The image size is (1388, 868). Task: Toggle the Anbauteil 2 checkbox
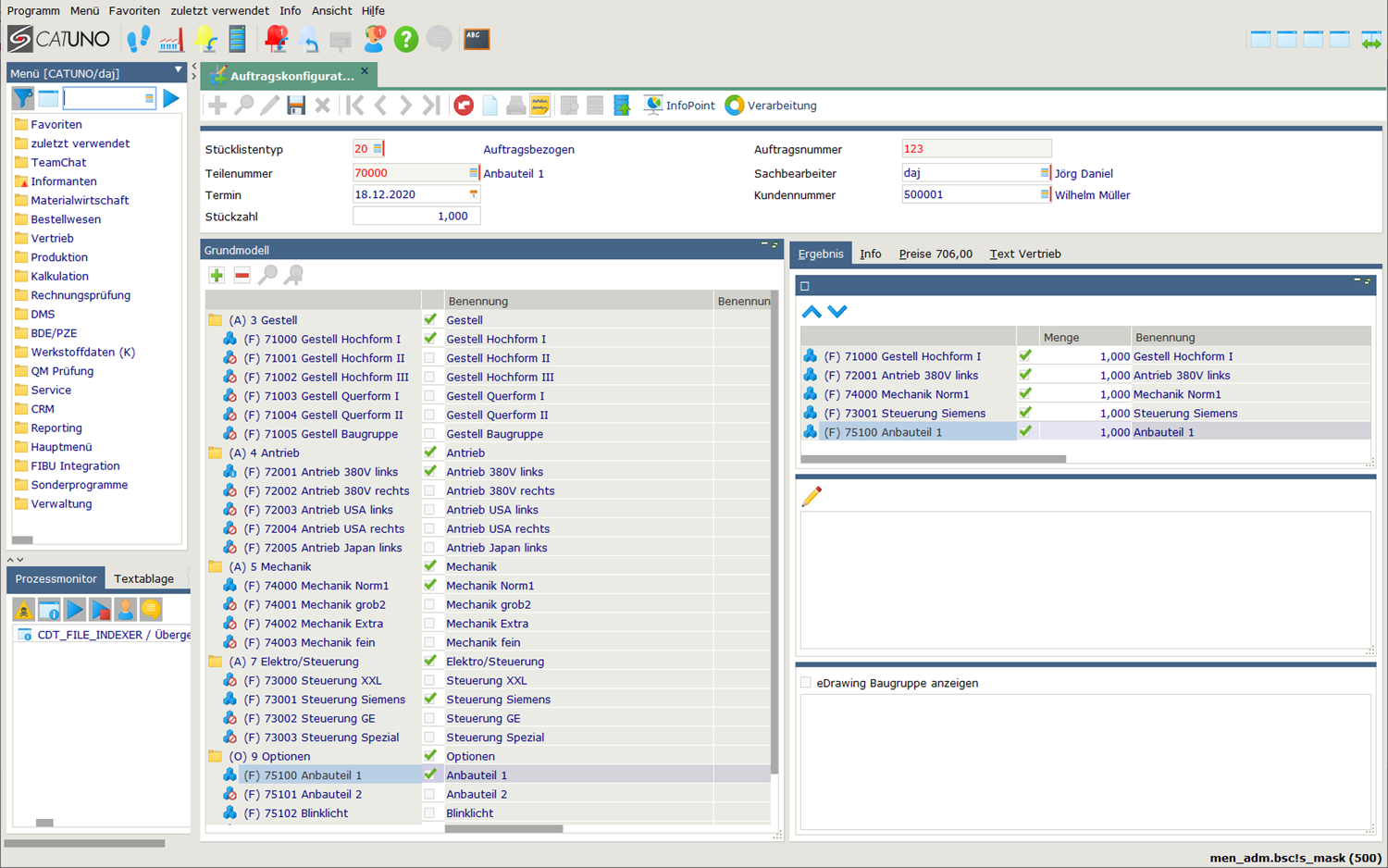pyautogui.click(x=429, y=794)
